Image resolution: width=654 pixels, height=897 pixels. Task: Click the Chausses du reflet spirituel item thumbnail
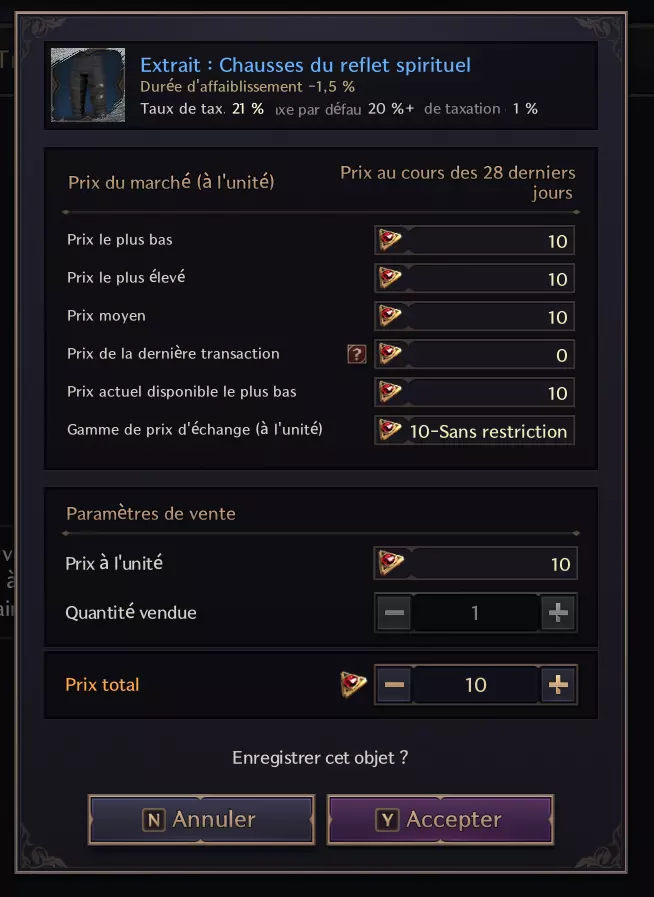[88, 84]
